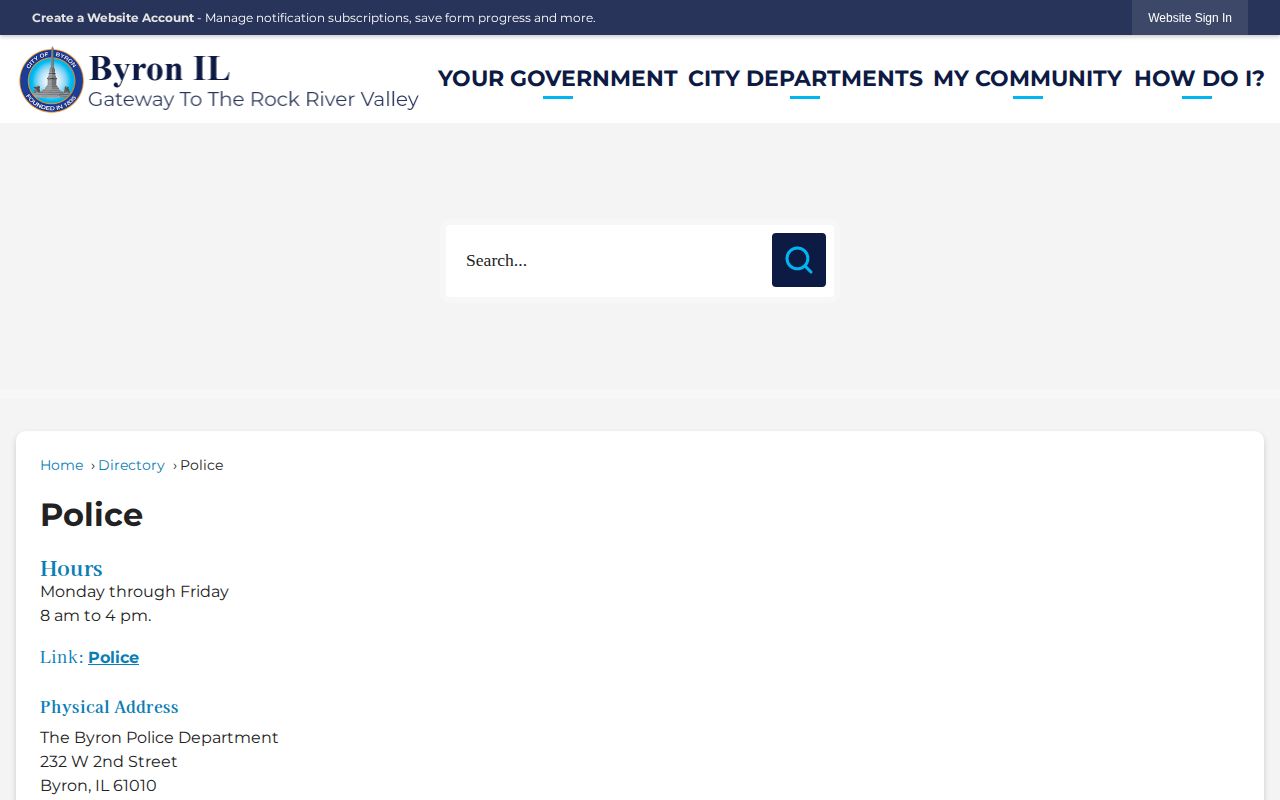
Task: Click the Police breadcrumb text
Action: (x=202, y=465)
